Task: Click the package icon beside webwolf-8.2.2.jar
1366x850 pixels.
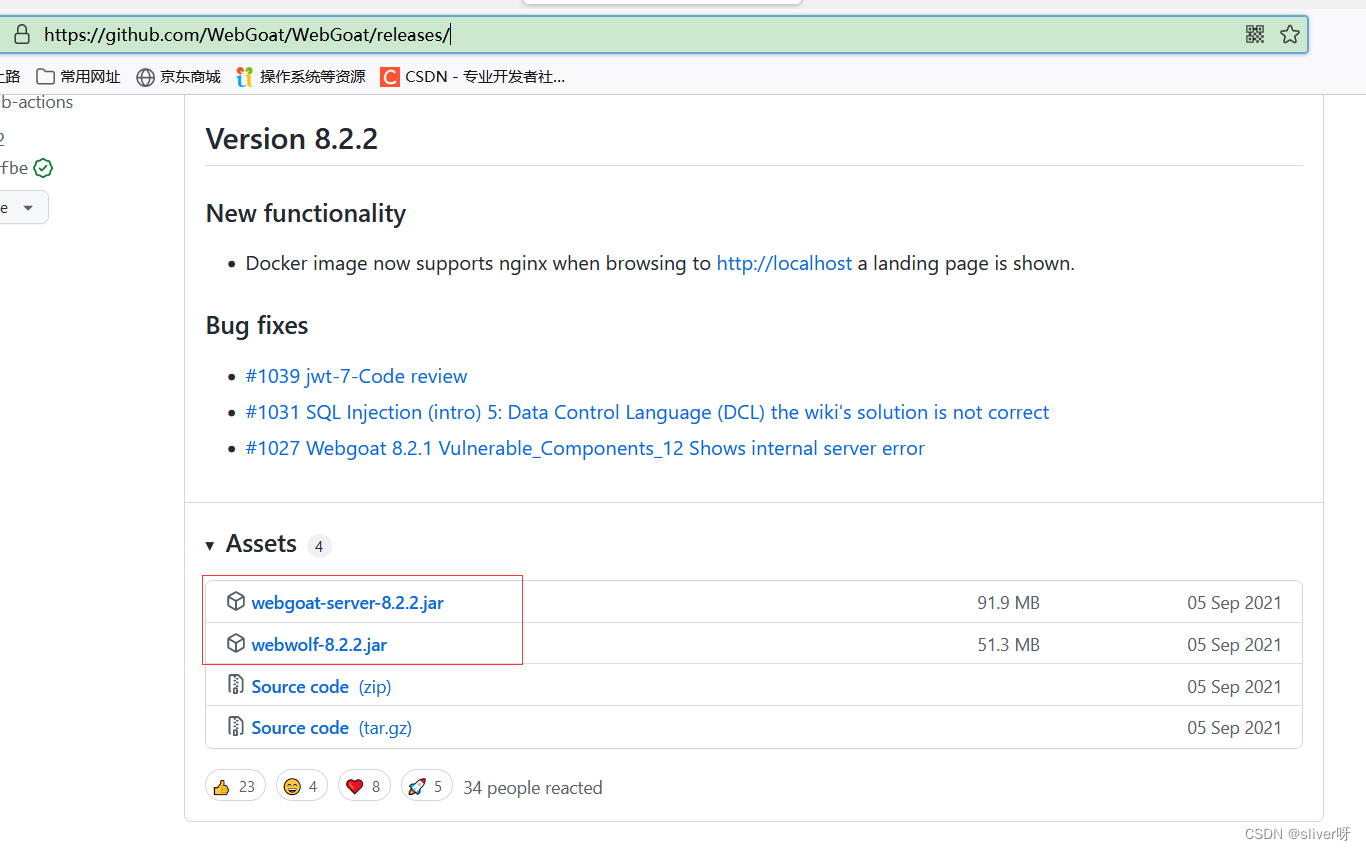Action: pos(236,644)
